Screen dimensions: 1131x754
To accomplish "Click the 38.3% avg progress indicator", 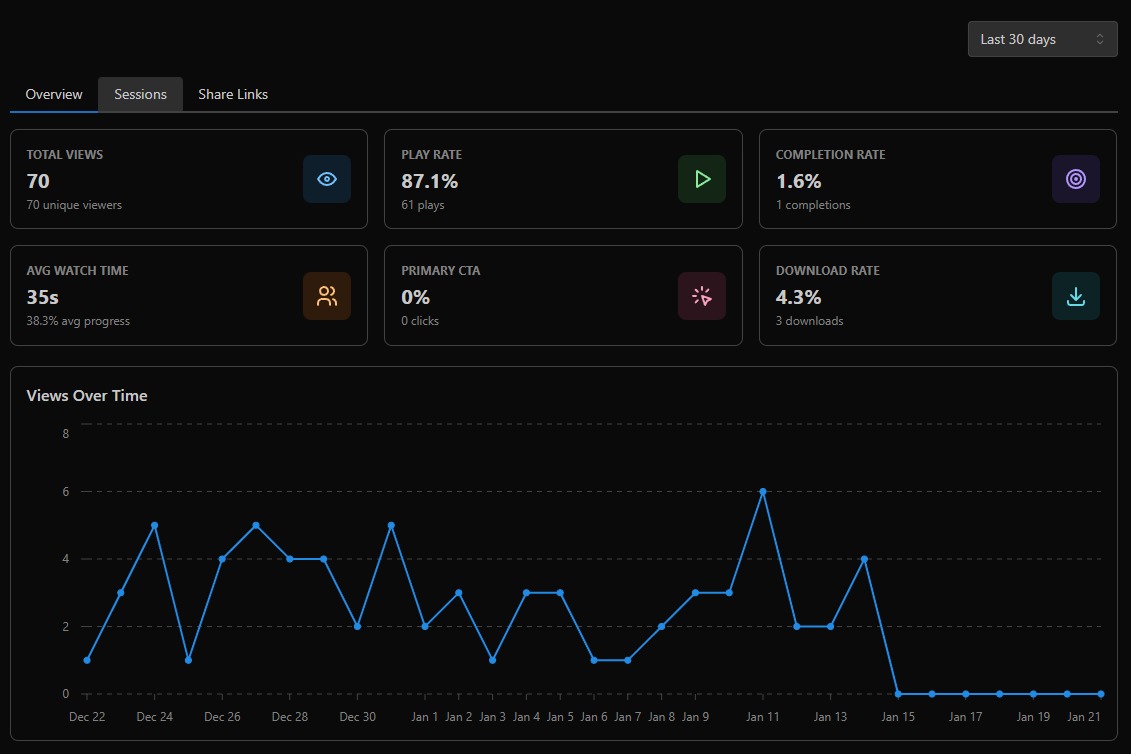I will point(77,320).
